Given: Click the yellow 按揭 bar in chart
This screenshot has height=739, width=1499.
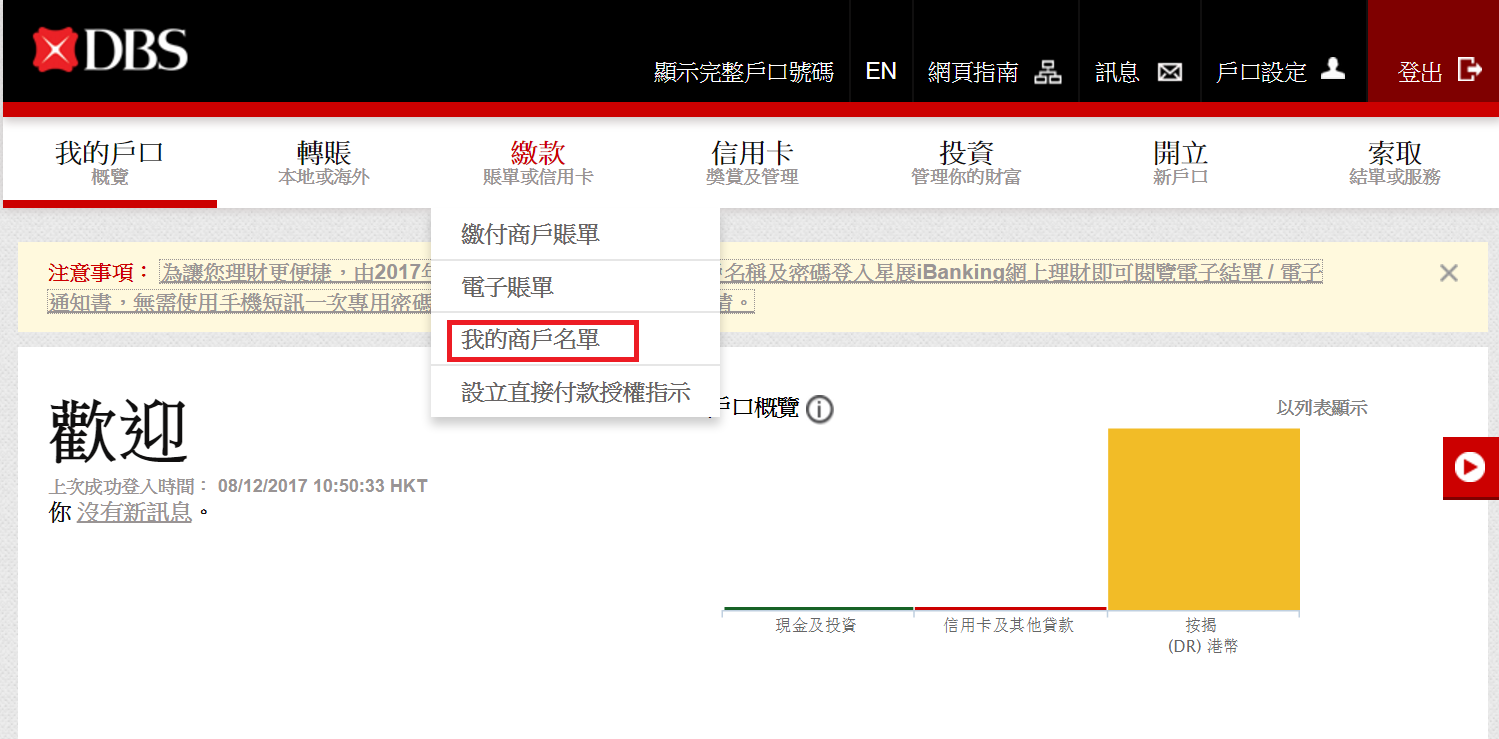Looking at the screenshot, I should (x=1203, y=518).
